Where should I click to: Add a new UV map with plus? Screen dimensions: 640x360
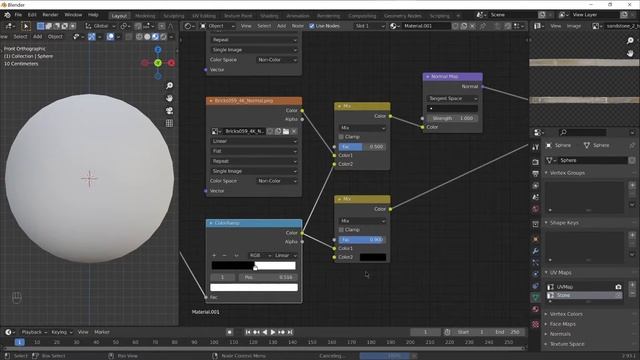pyautogui.click(x=632, y=285)
